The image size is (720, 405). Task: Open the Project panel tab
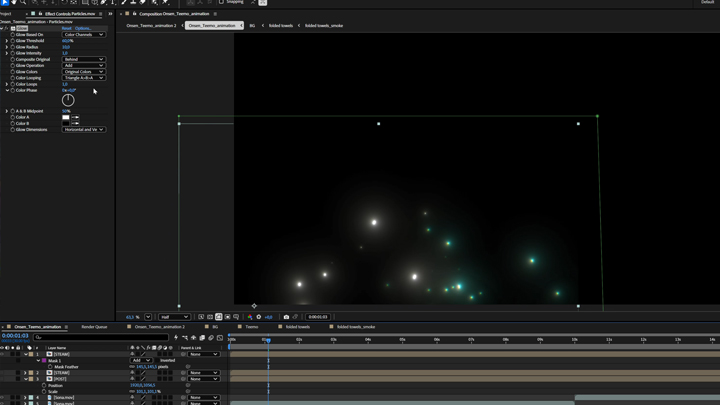pyautogui.click(x=6, y=14)
